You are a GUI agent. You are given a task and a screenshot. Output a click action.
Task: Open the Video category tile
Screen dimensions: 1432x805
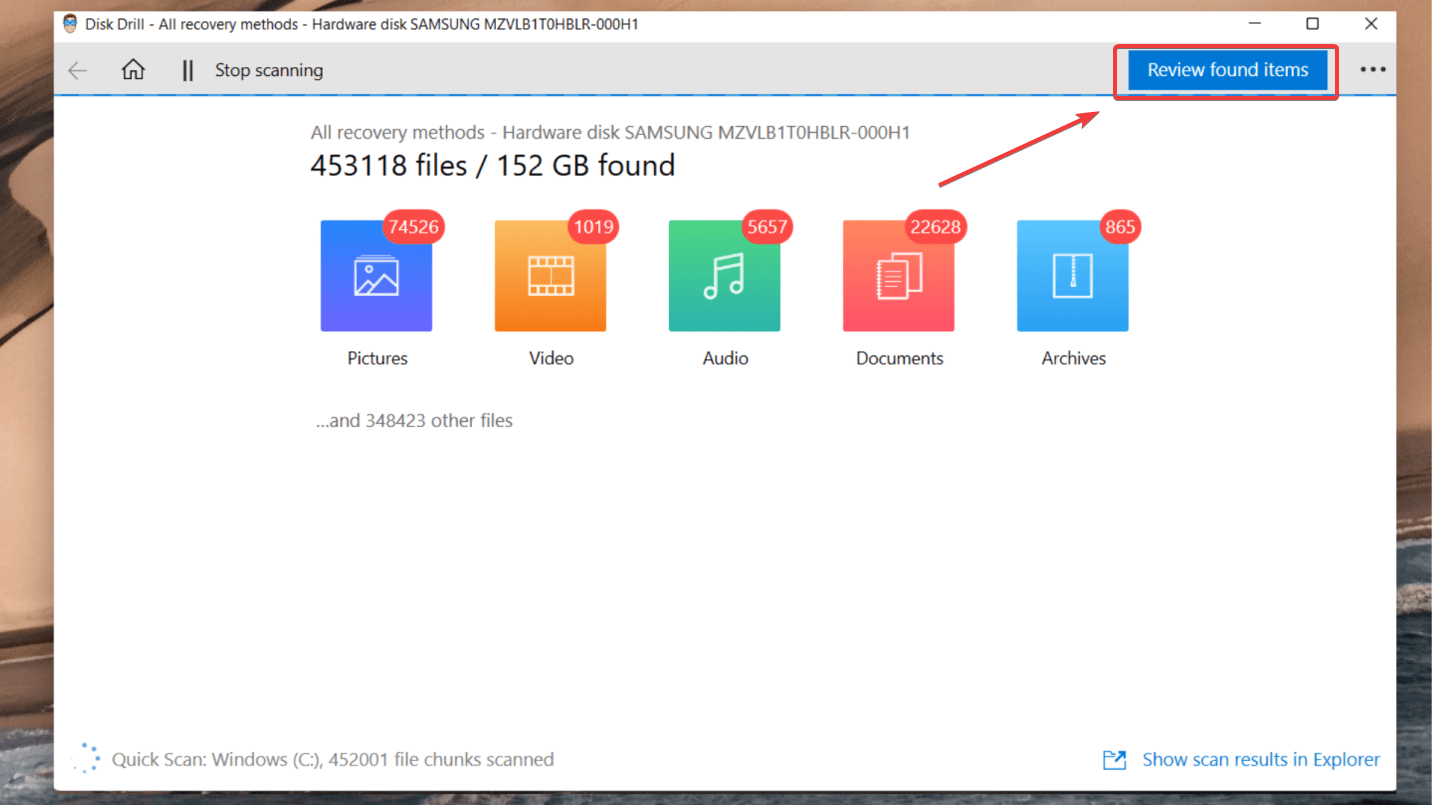(550, 276)
